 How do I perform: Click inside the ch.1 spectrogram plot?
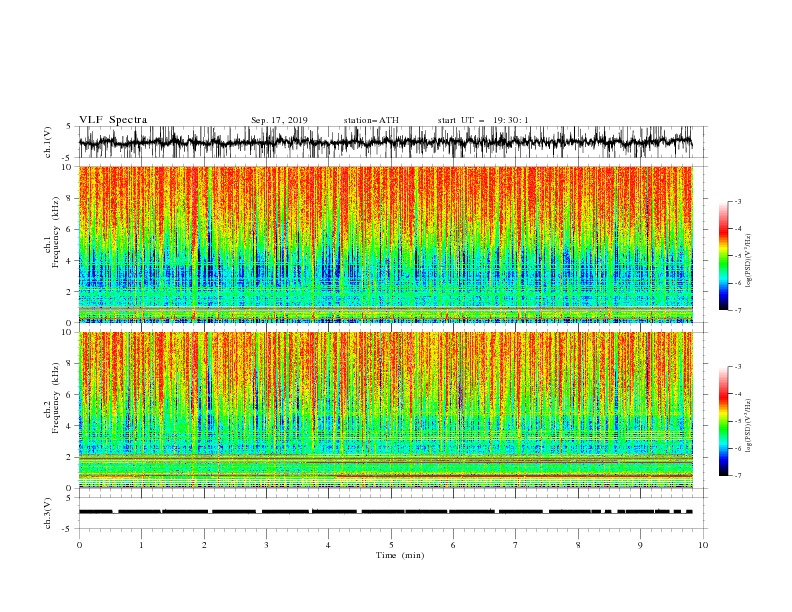click(386, 244)
